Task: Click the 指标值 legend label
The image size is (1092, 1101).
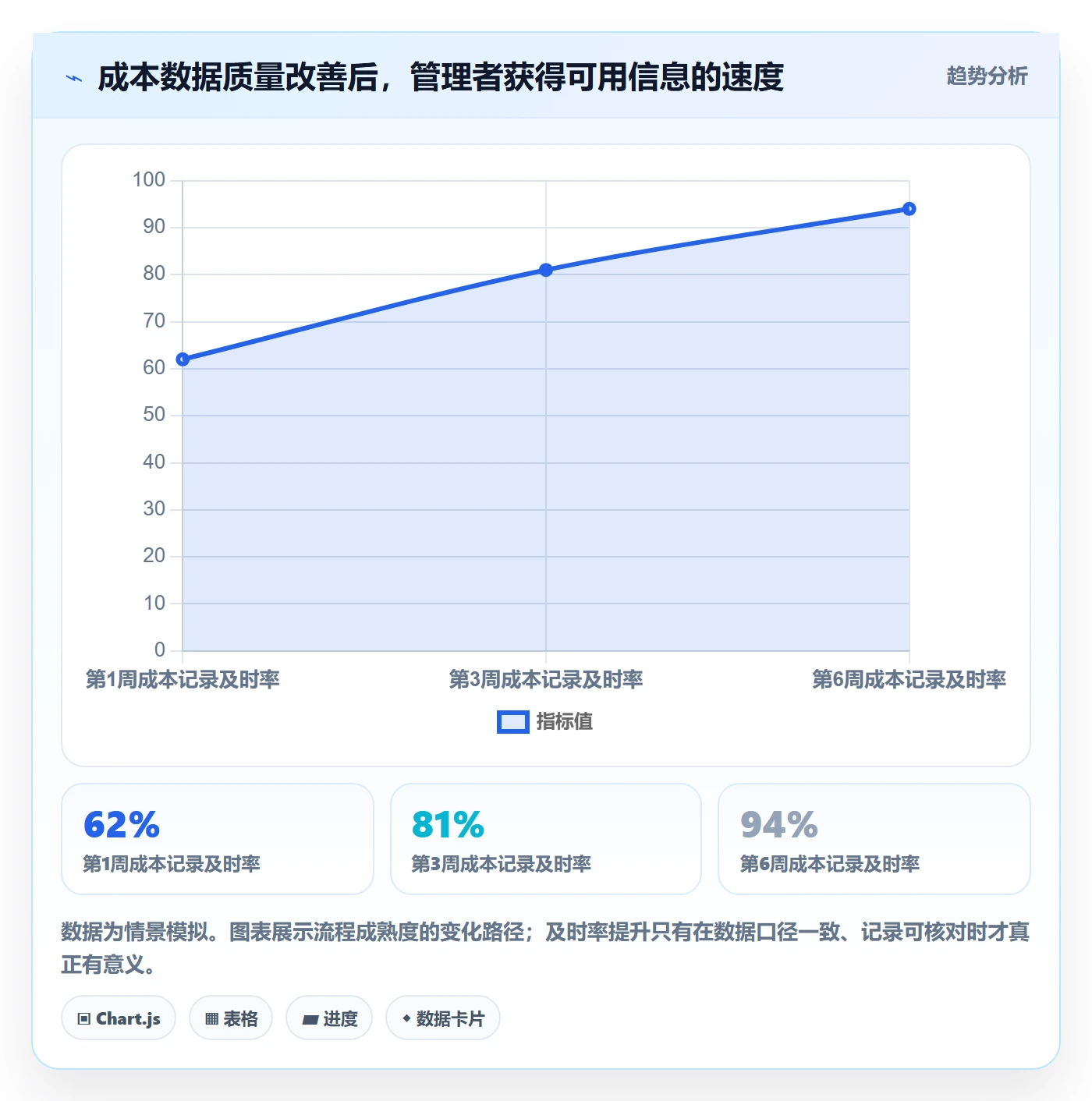Action: click(565, 722)
